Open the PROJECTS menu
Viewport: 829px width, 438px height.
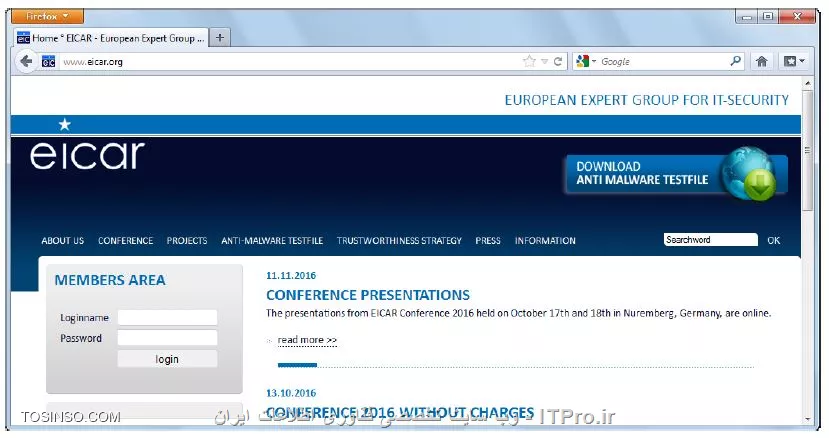[x=187, y=241]
